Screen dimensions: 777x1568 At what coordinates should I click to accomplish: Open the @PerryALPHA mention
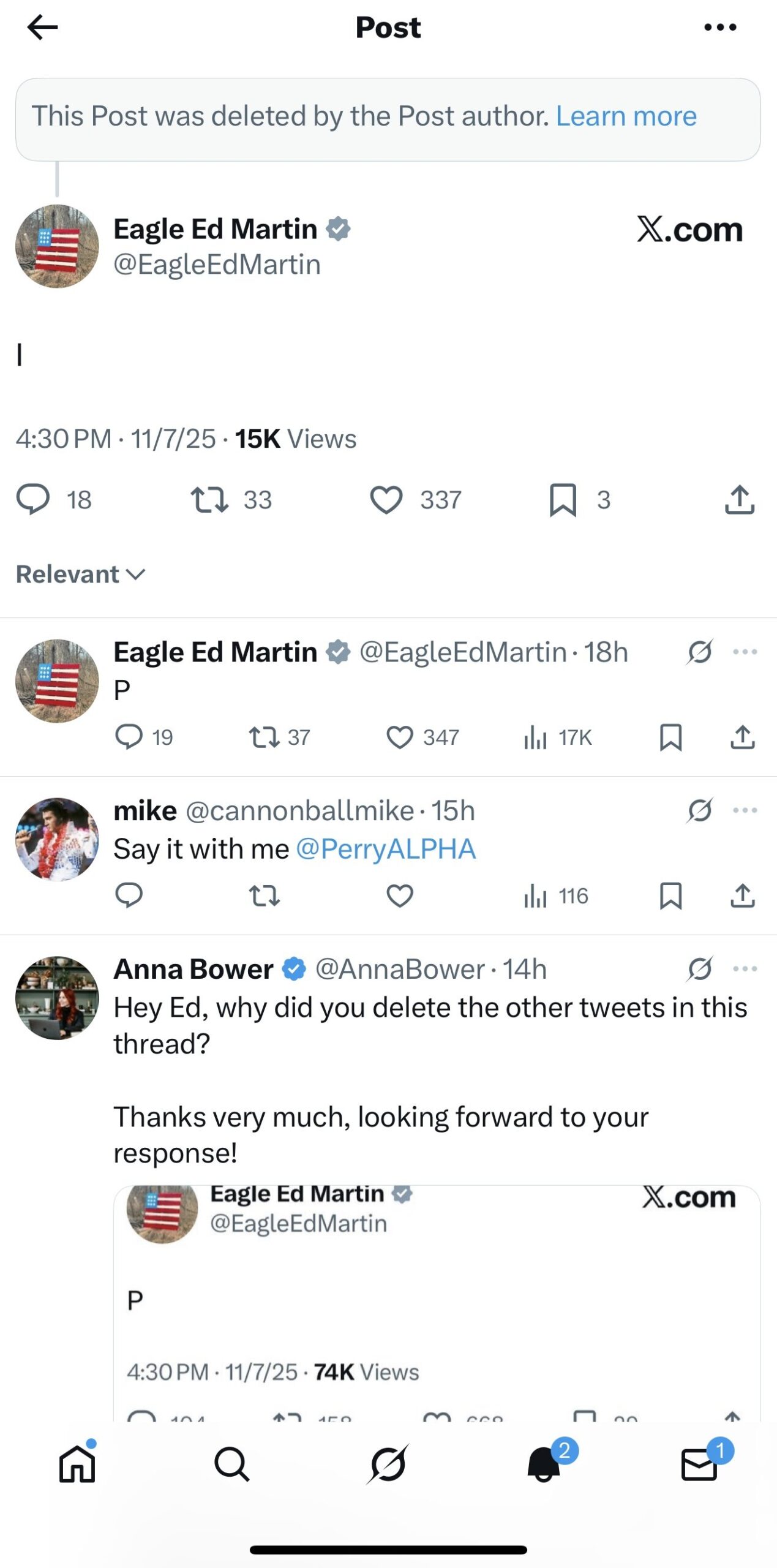click(x=385, y=848)
